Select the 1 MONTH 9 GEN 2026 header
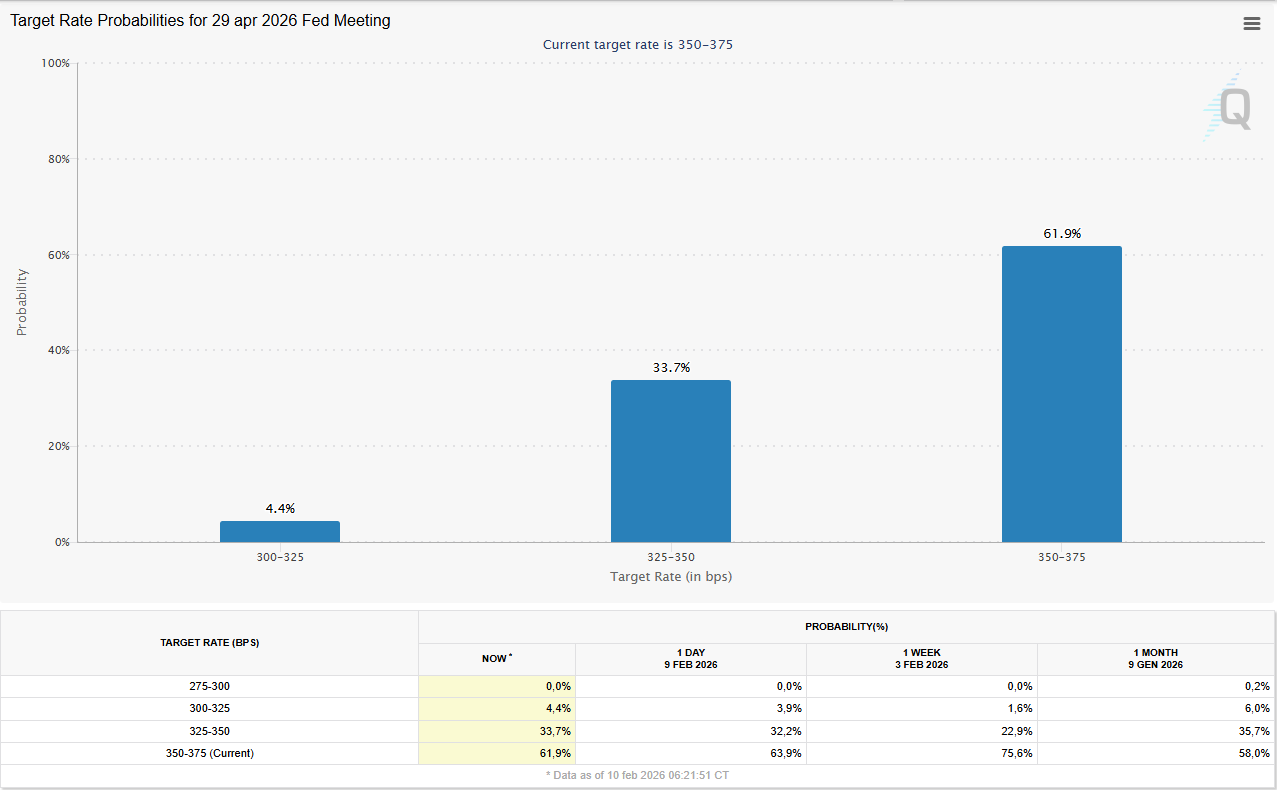The image size is (1277, 790). (x=1155, y=658)
